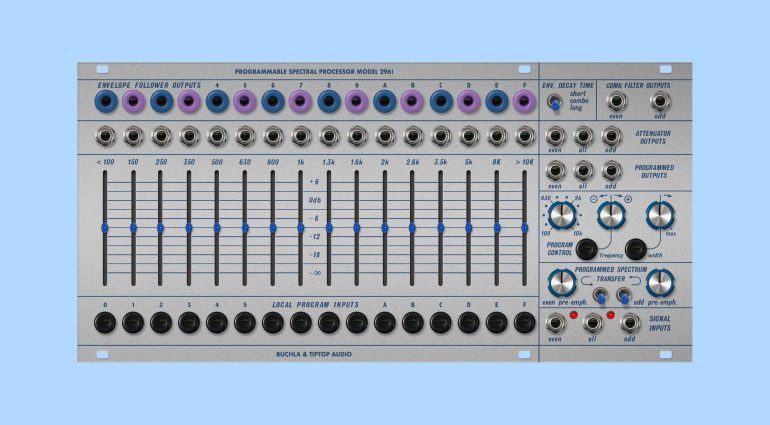Click the black width control input jack

pyautogui.click(x=634, y=246)
